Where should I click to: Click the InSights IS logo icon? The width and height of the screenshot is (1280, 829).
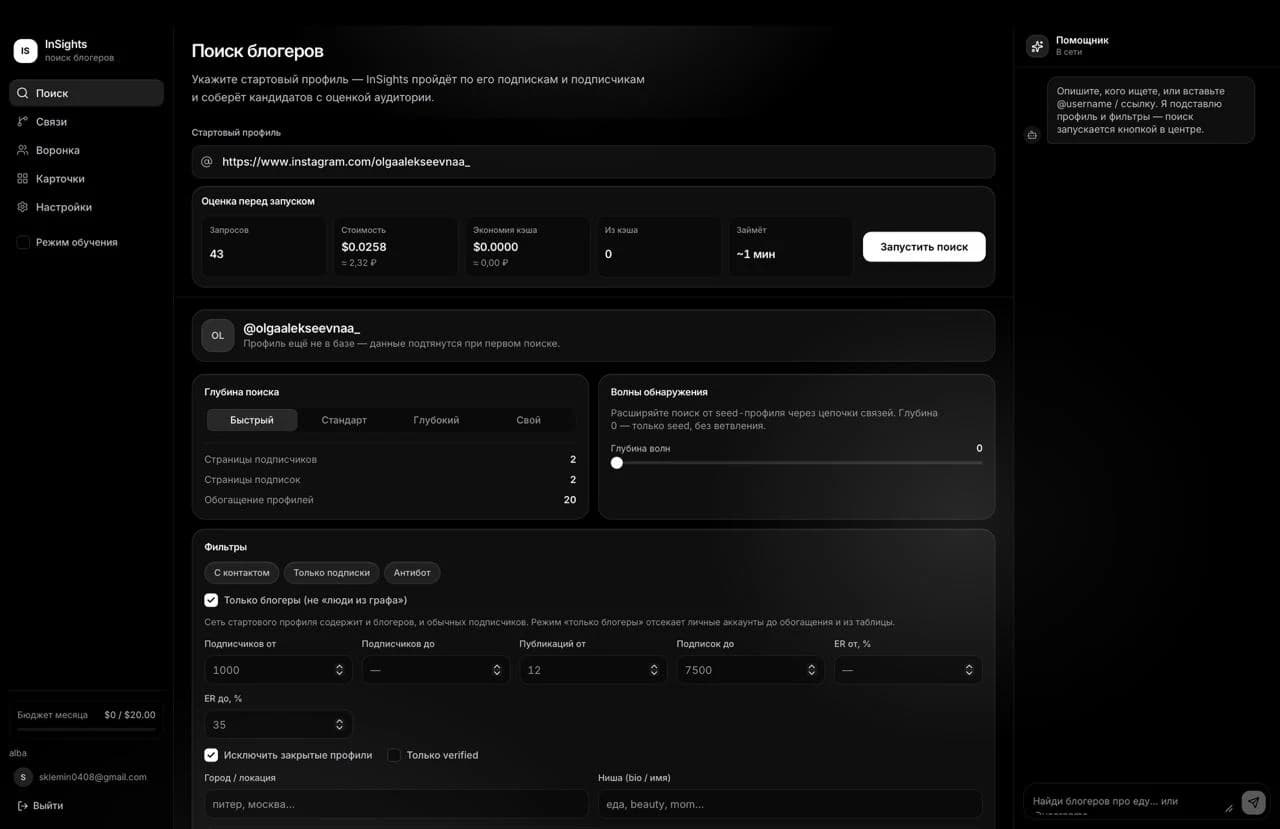(25, 50)
